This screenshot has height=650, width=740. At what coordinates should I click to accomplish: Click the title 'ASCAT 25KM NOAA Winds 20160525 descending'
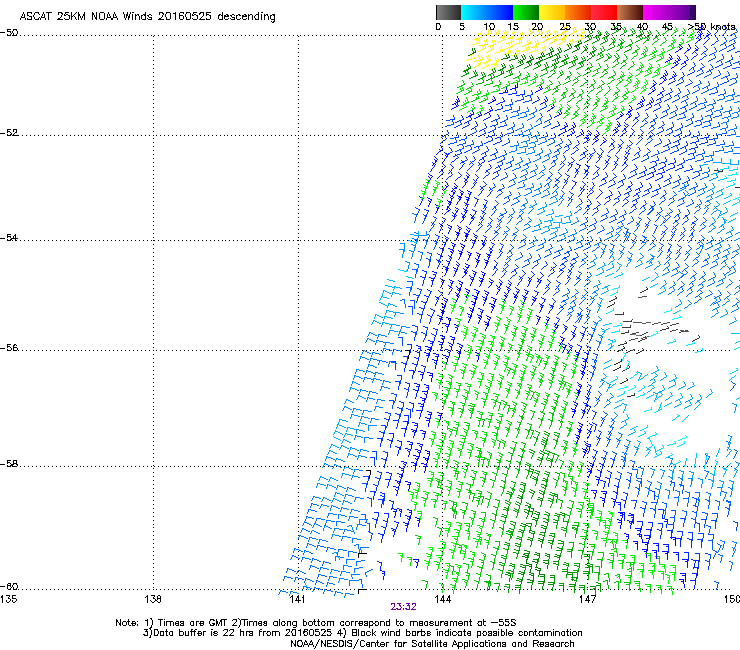tap(147, 17)
